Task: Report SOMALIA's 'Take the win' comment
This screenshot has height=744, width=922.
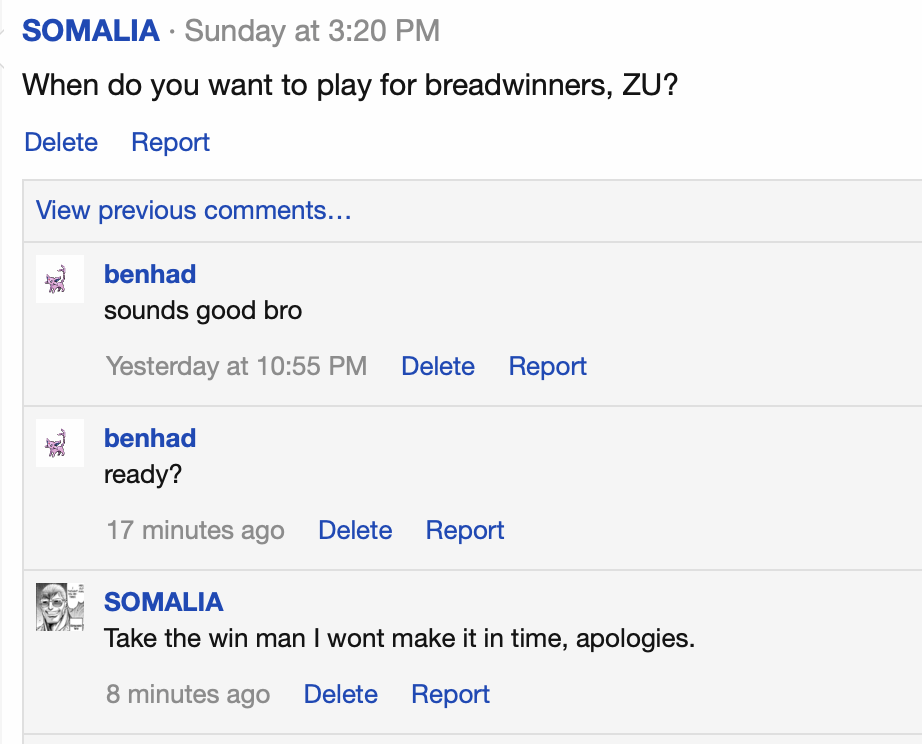Action: [450, 693]
